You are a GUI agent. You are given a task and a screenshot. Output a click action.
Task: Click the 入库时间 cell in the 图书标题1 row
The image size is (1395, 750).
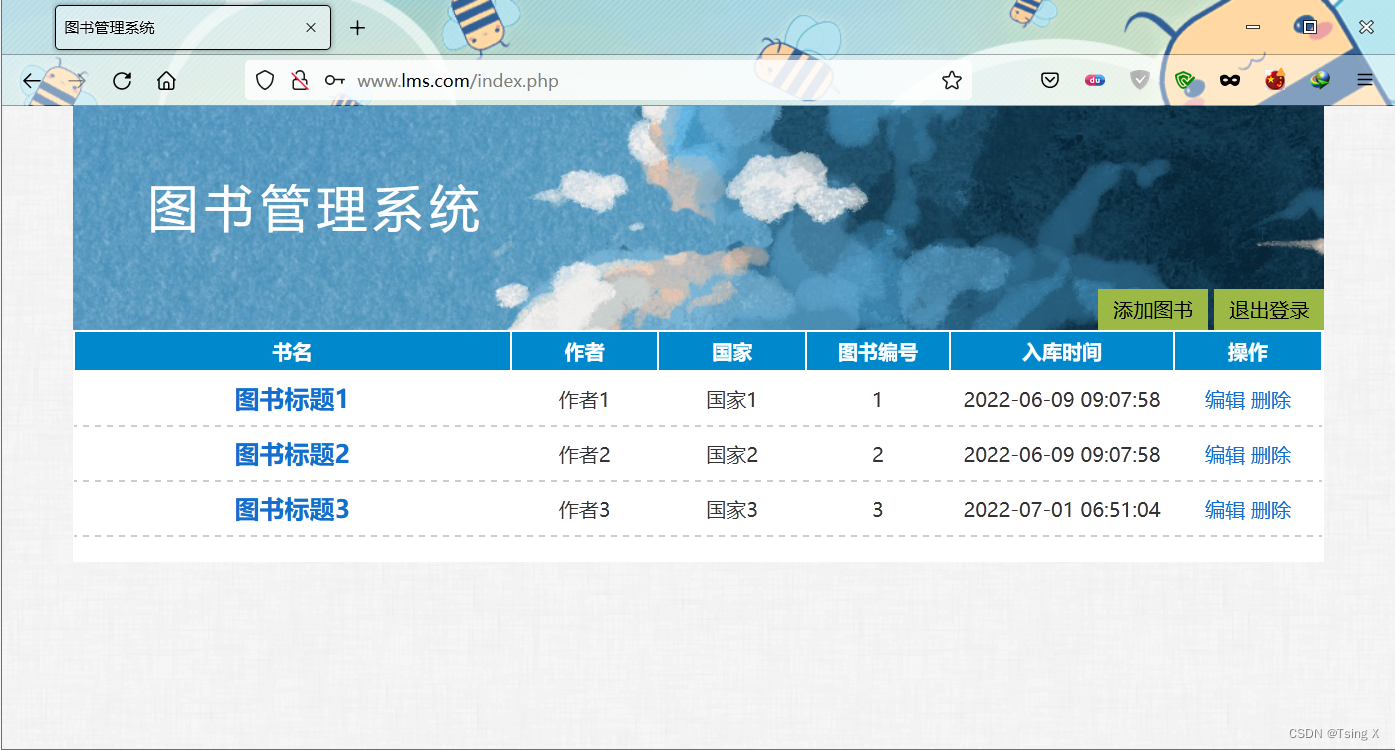point(1062,400)
